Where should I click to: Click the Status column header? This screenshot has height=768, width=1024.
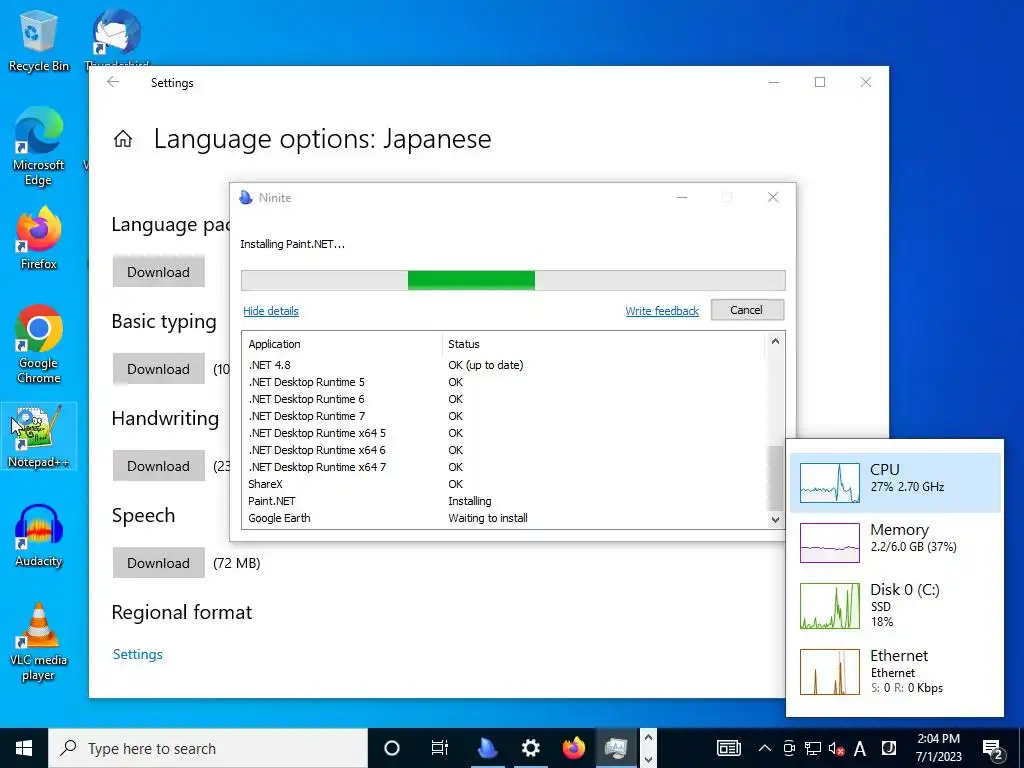click(603, 344)
